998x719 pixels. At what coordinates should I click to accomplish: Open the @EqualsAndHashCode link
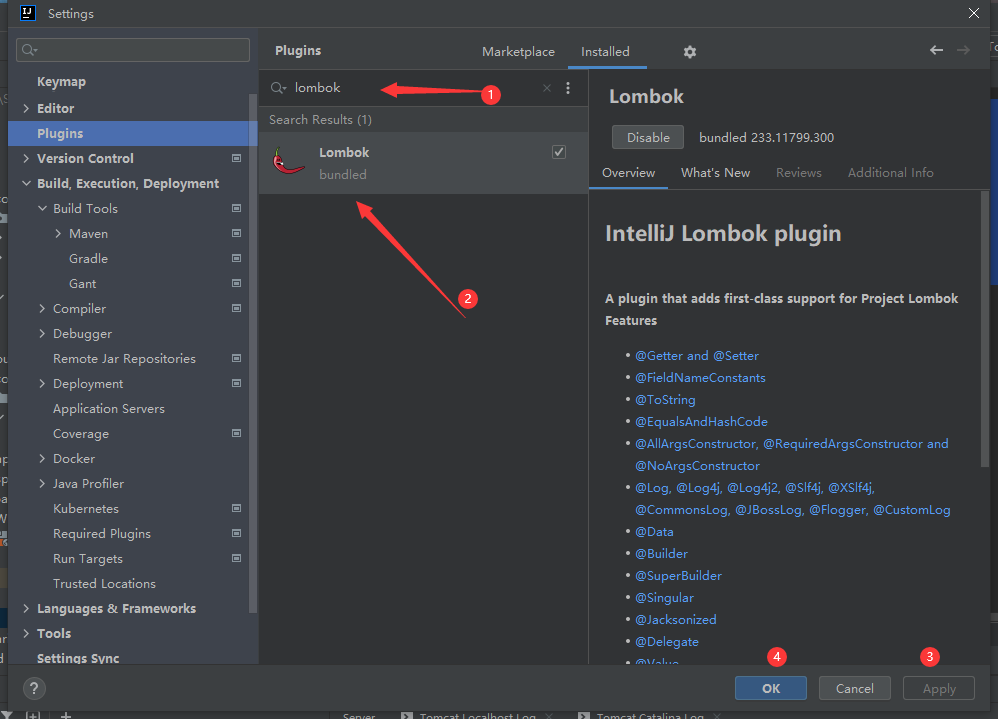coord(701,421)
